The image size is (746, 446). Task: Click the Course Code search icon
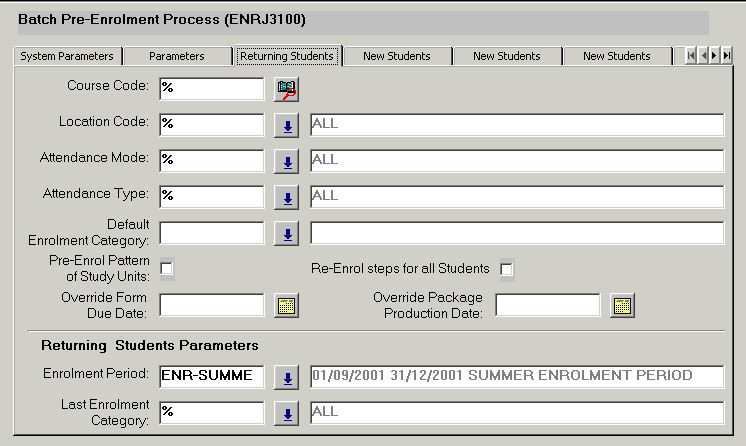point(287,89)
